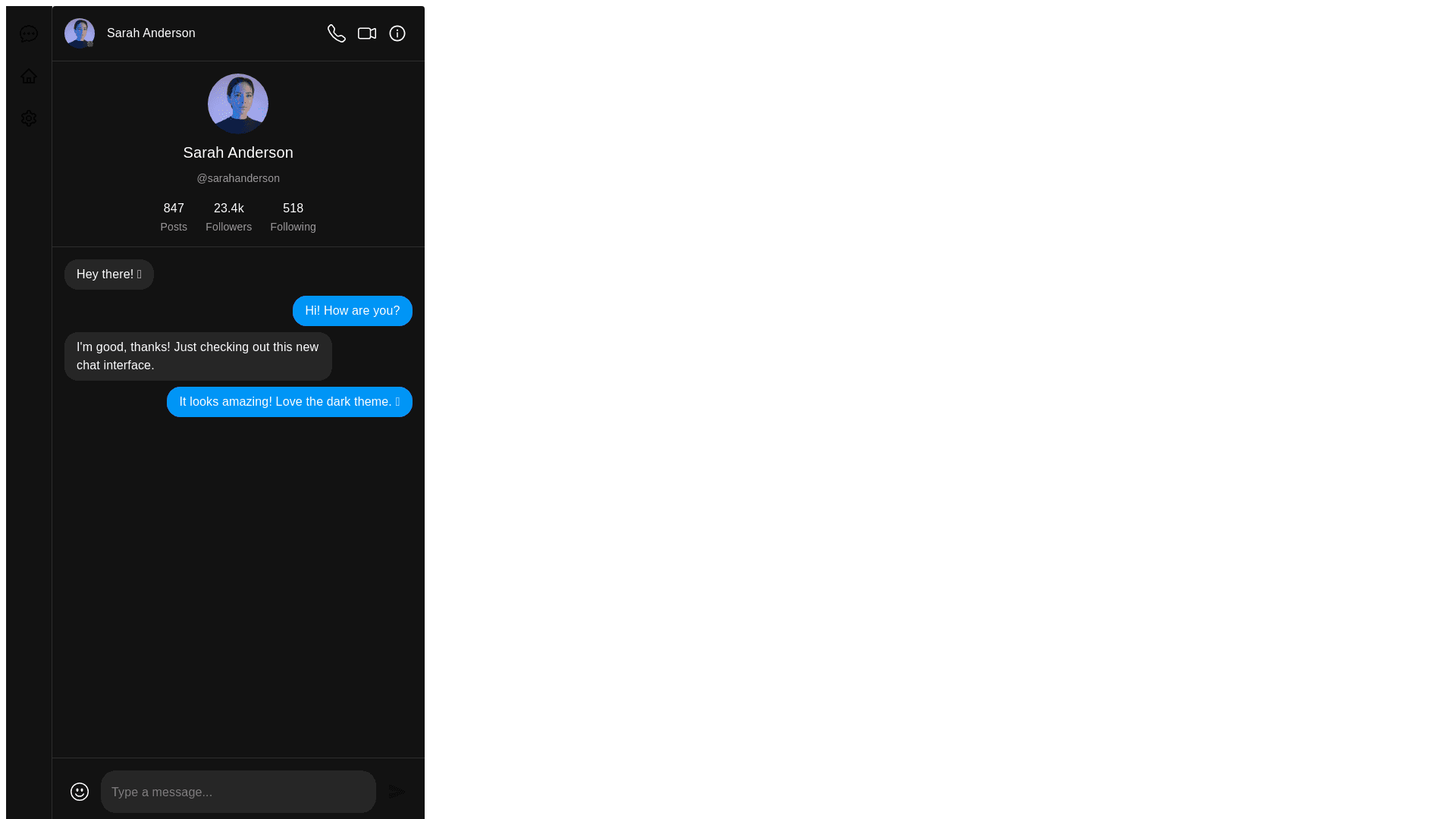1456x819 pixels.
Task: Open the emoji picker
Action: [80, 792]
